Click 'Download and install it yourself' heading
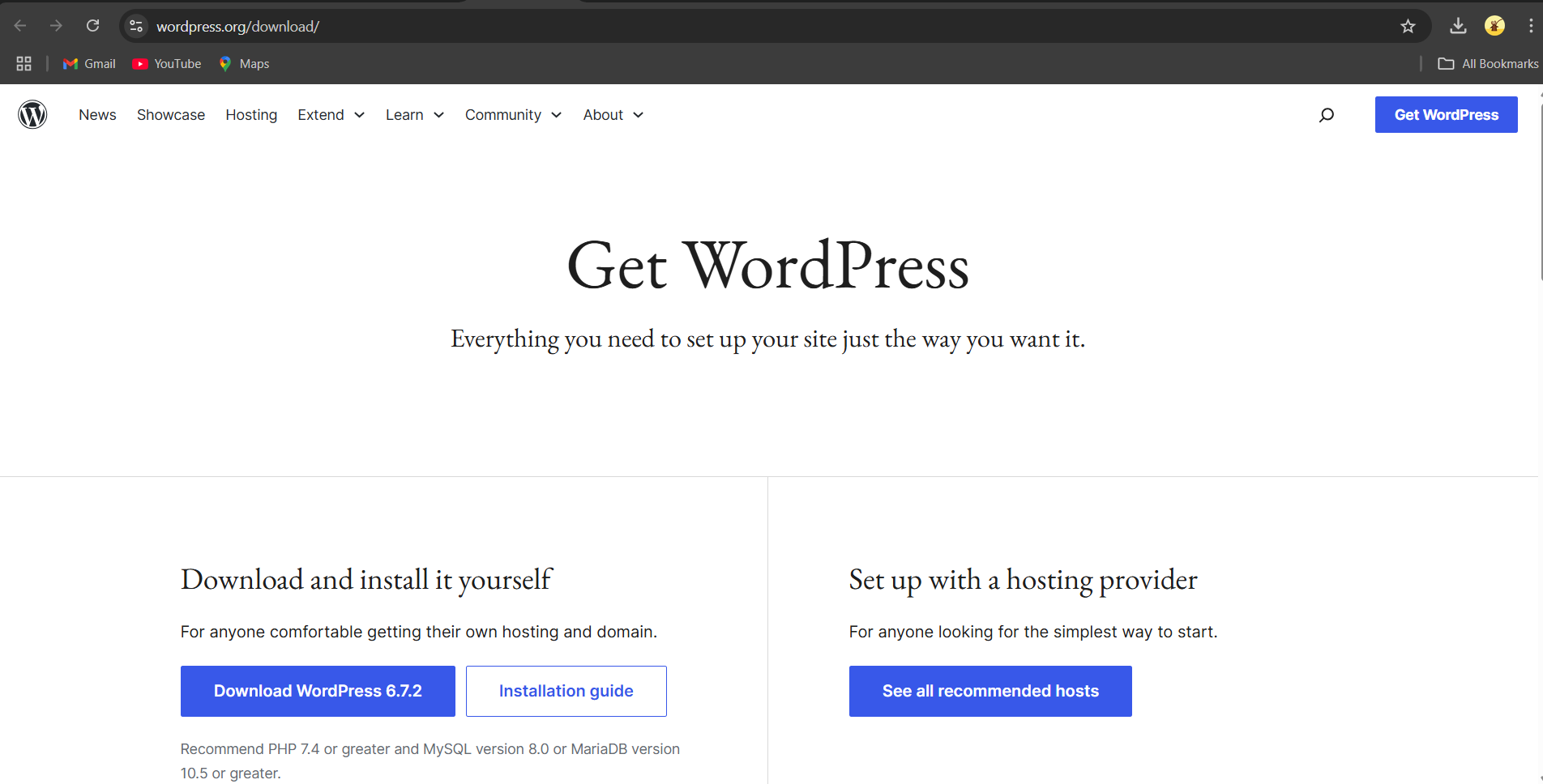The image size is (1543, 784). pos(366,580)
